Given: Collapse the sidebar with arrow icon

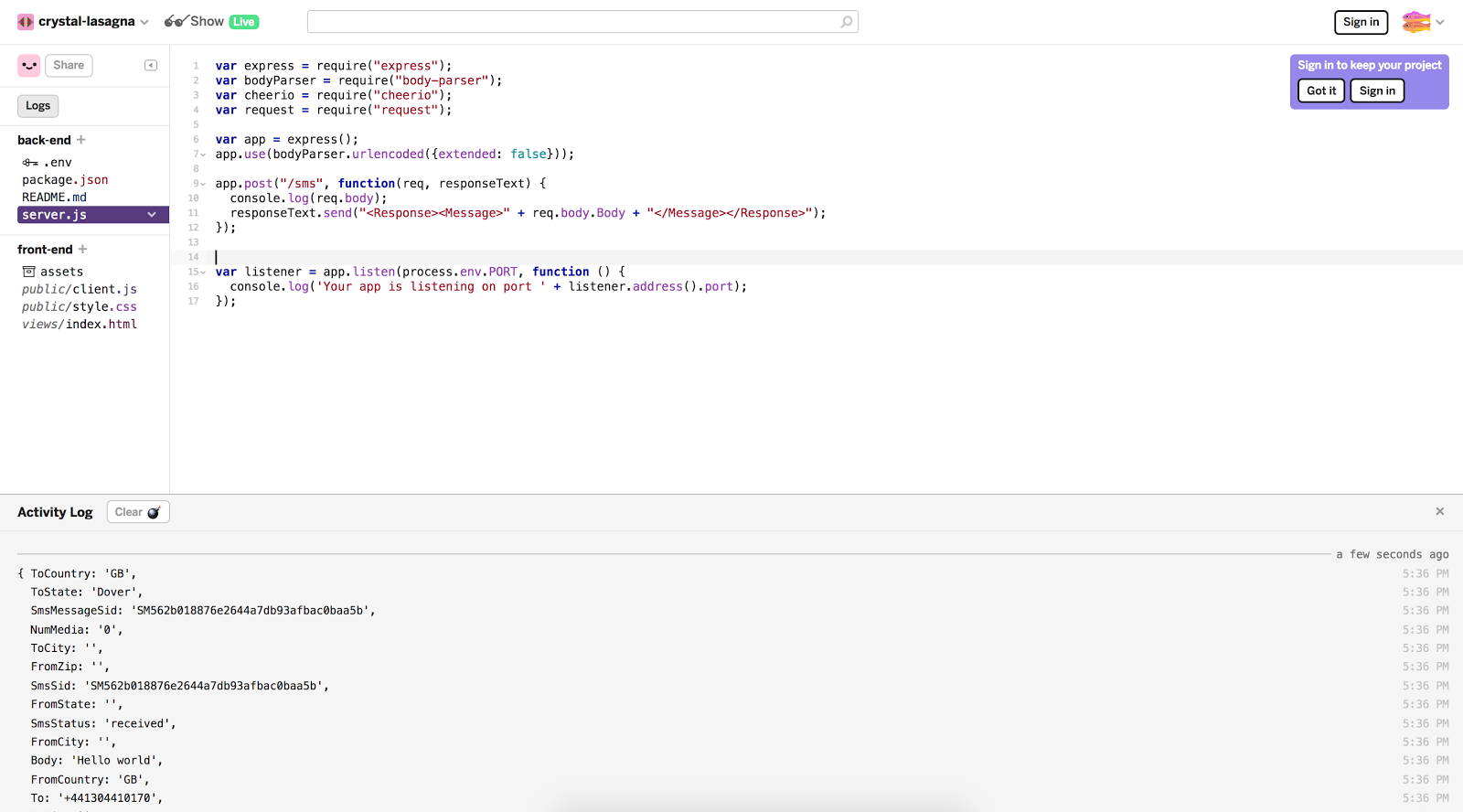Looking at the screenshot, I should pos(151,65).
